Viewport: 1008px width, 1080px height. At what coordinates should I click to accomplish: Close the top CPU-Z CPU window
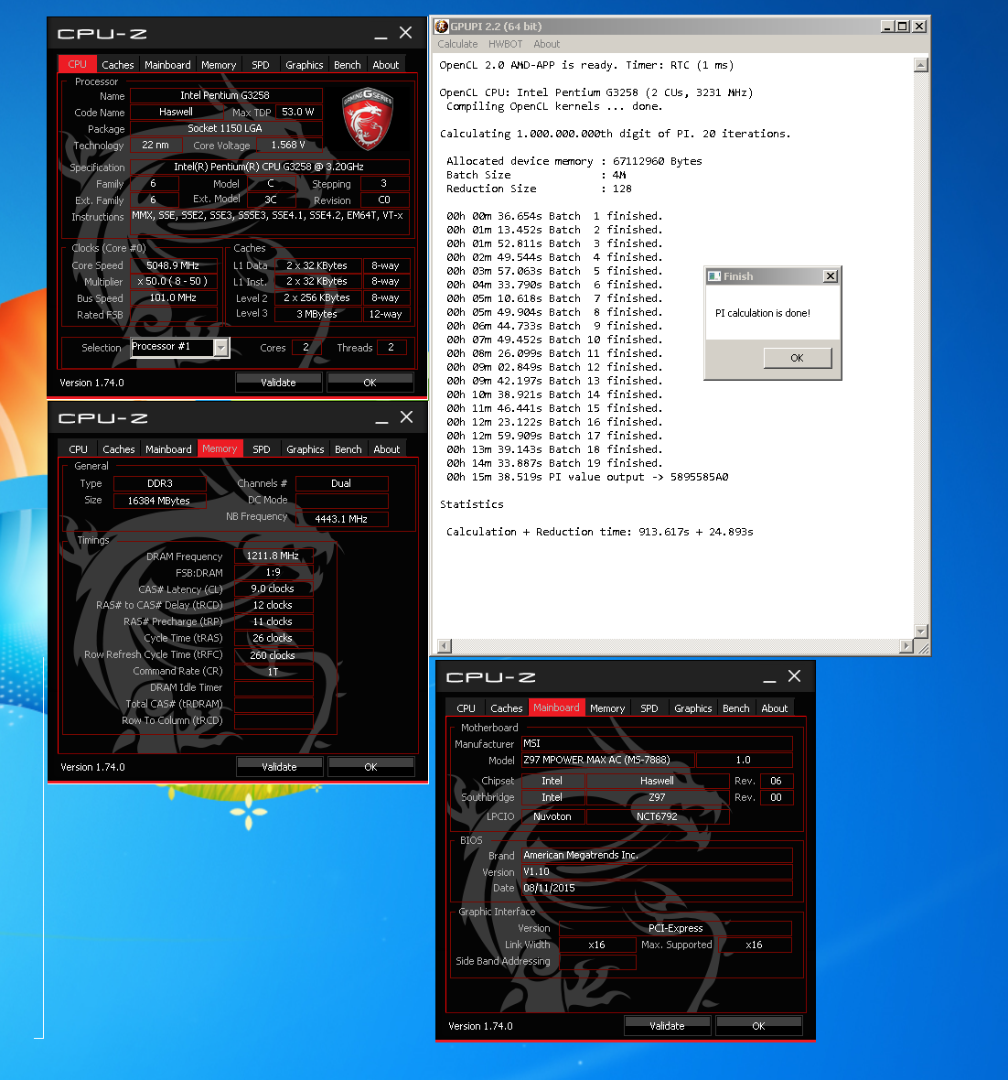click(x=406, y=32)
